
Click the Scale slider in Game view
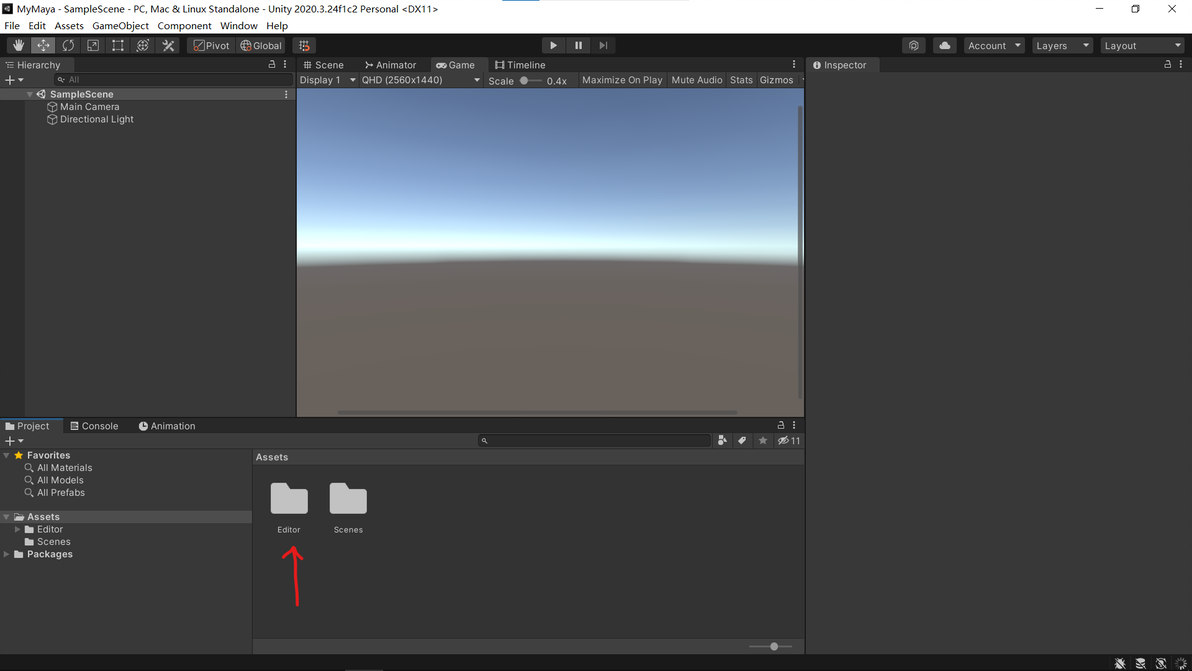530,81
